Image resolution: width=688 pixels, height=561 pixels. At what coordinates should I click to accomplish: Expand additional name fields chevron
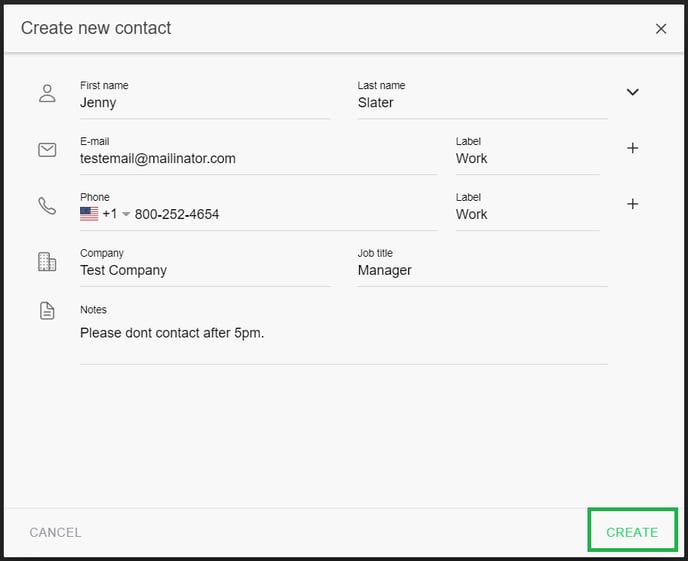(632, 92)
